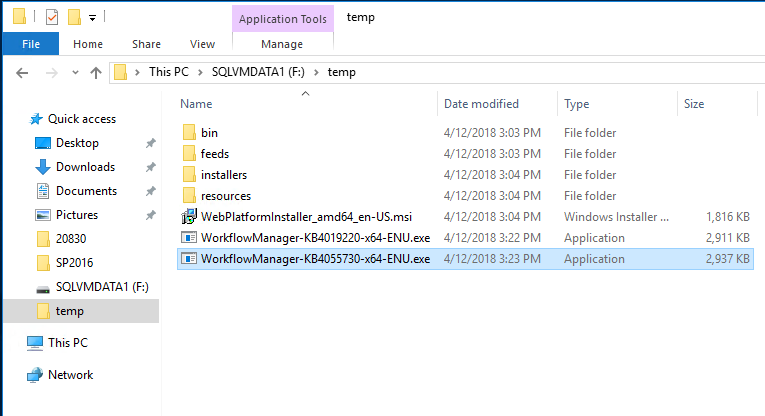Switch to the View ribbon tab

click(202, 44)
